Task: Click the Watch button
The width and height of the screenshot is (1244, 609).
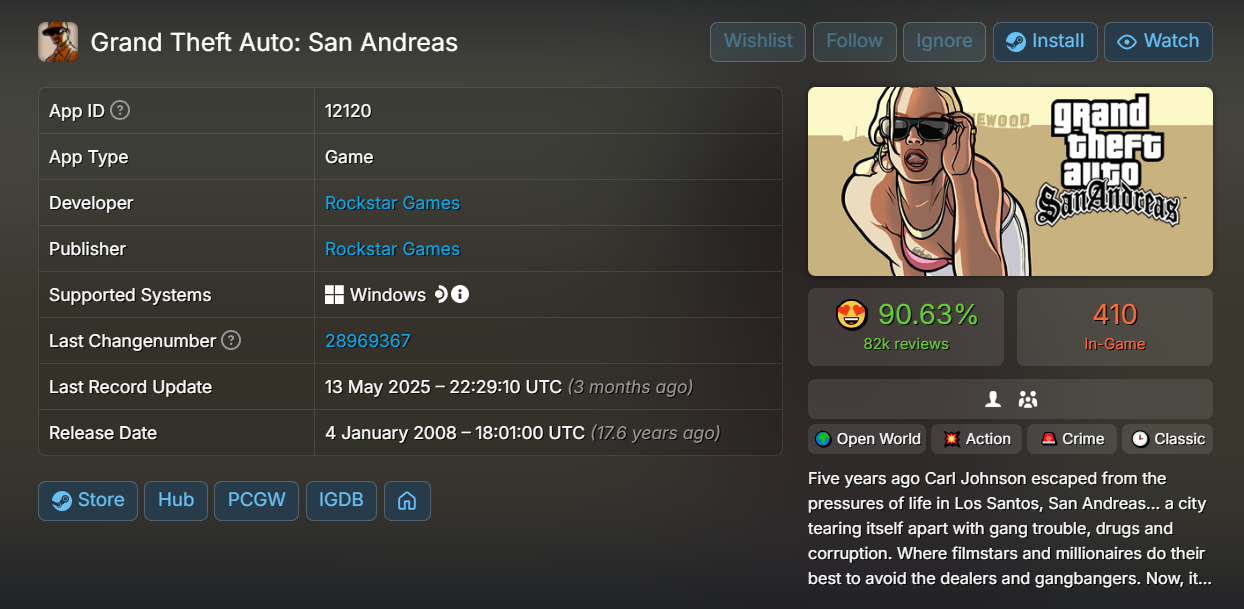Action: click(x=1158, y=41)
